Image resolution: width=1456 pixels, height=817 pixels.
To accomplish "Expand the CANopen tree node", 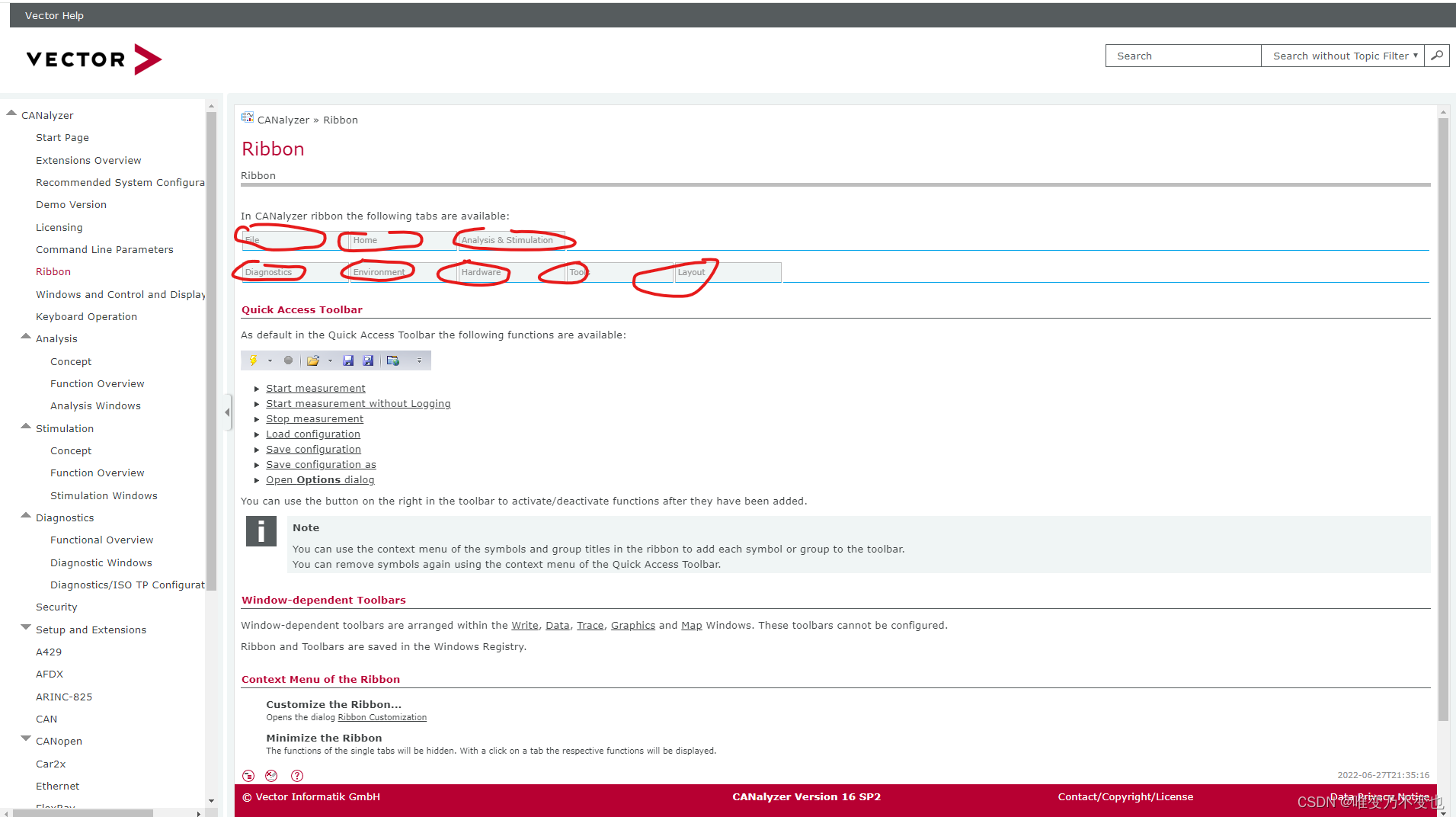I will (26, 739).
